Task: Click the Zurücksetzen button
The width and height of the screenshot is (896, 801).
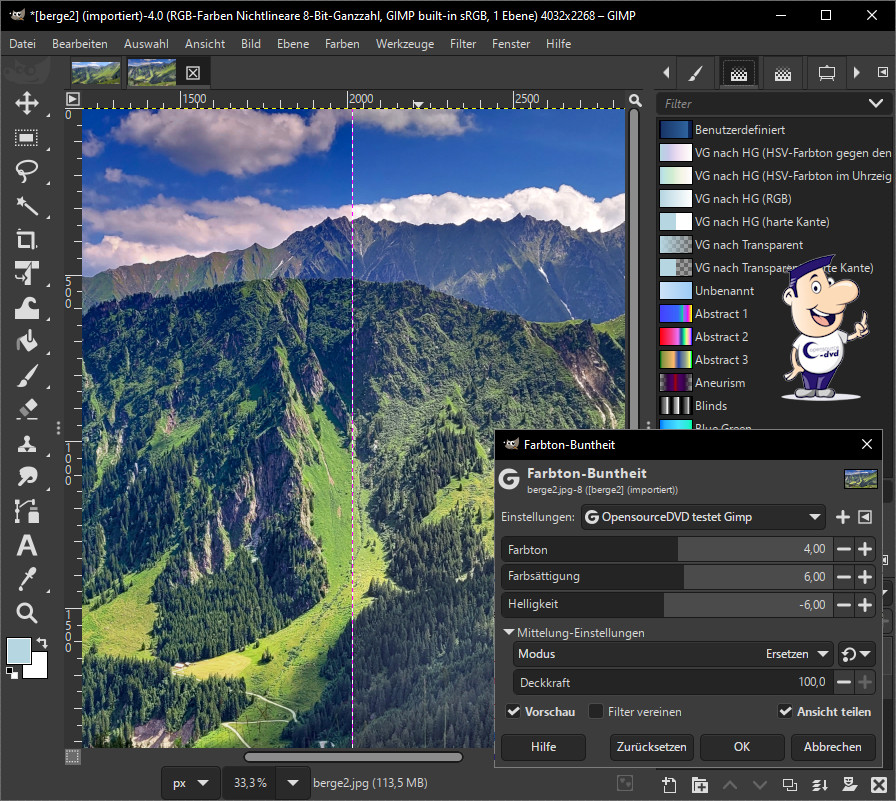Action: point(651,747)
